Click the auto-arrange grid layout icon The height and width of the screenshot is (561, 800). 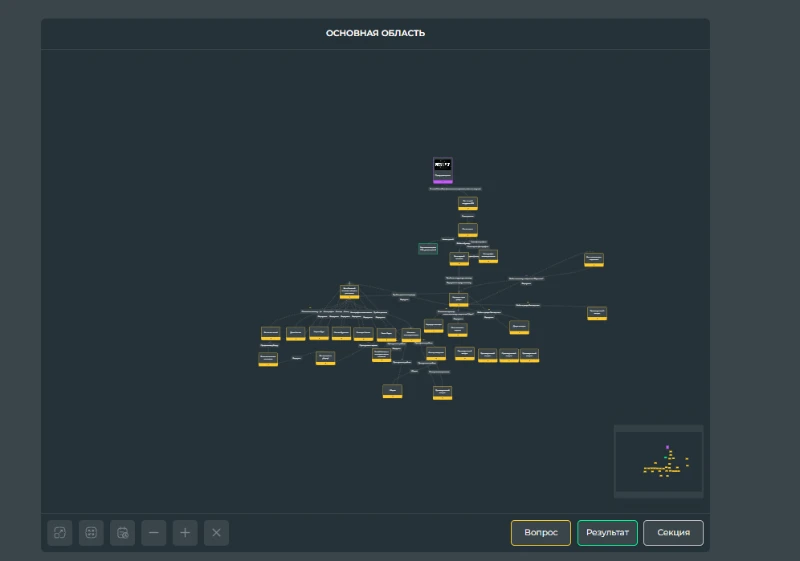(91, 532)
